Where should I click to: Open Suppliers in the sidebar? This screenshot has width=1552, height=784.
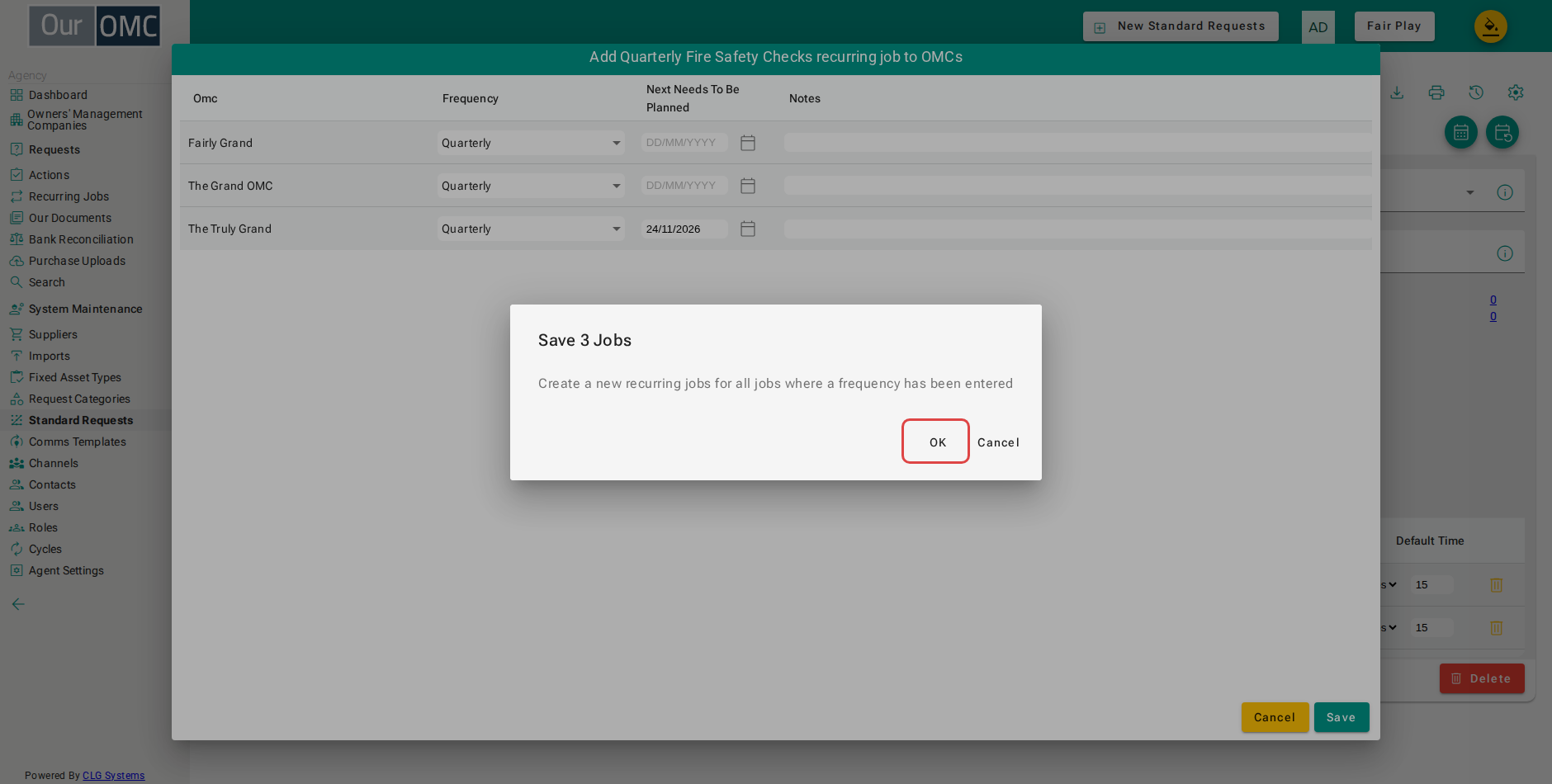coord(53,334)
